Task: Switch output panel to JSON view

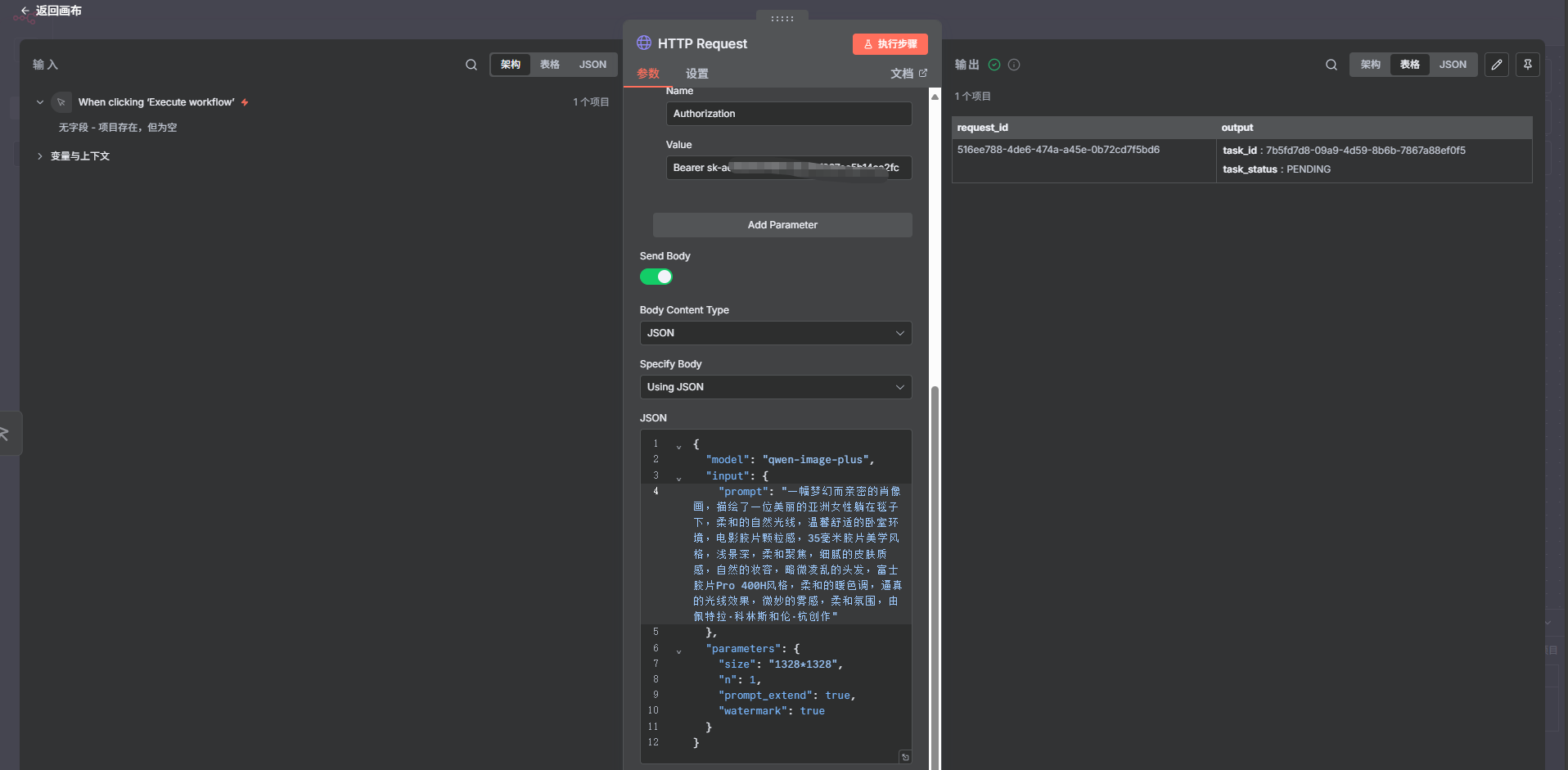Action: 1453,65
